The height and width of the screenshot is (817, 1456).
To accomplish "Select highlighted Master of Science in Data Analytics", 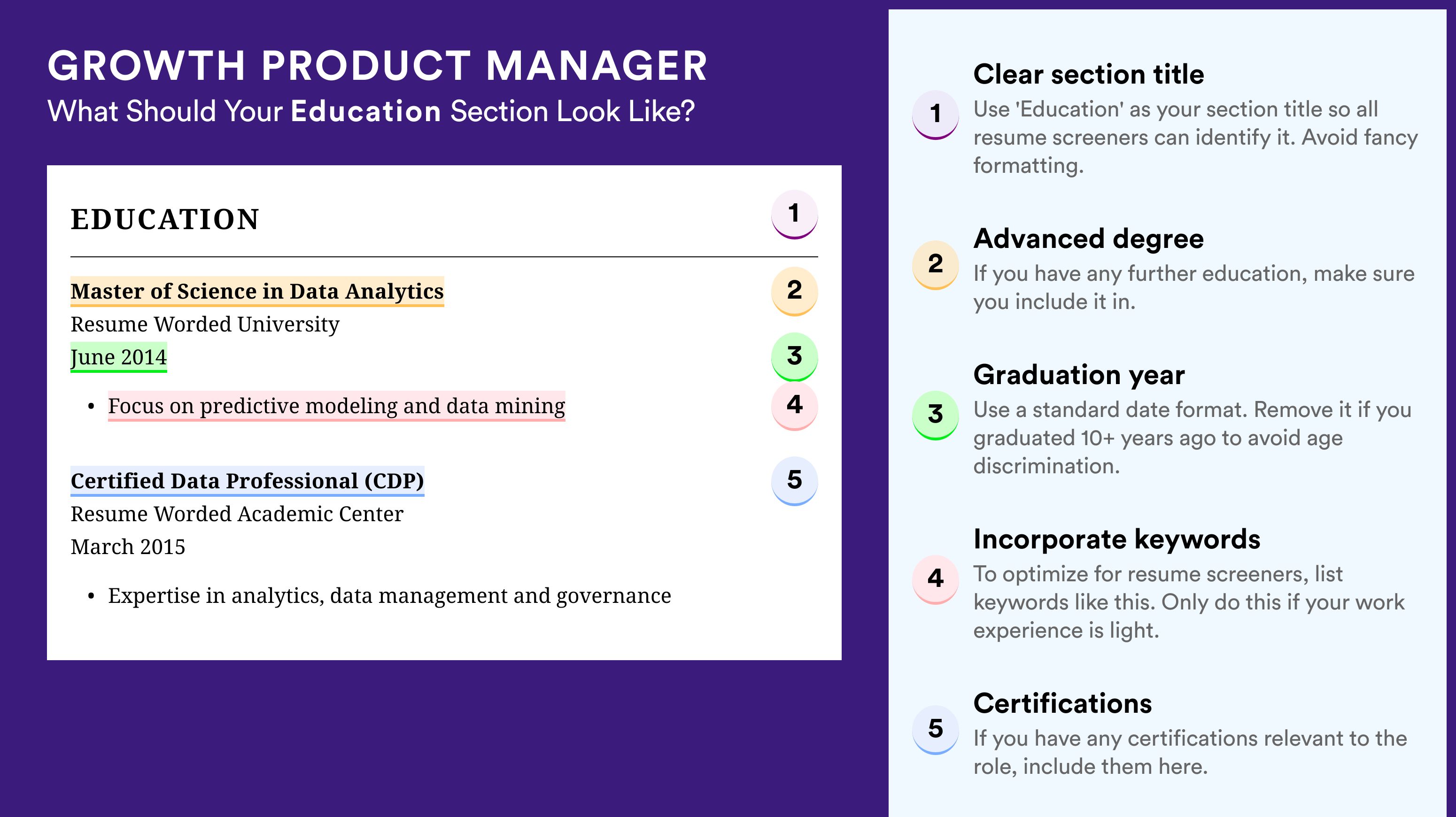I will click(257, 292).
